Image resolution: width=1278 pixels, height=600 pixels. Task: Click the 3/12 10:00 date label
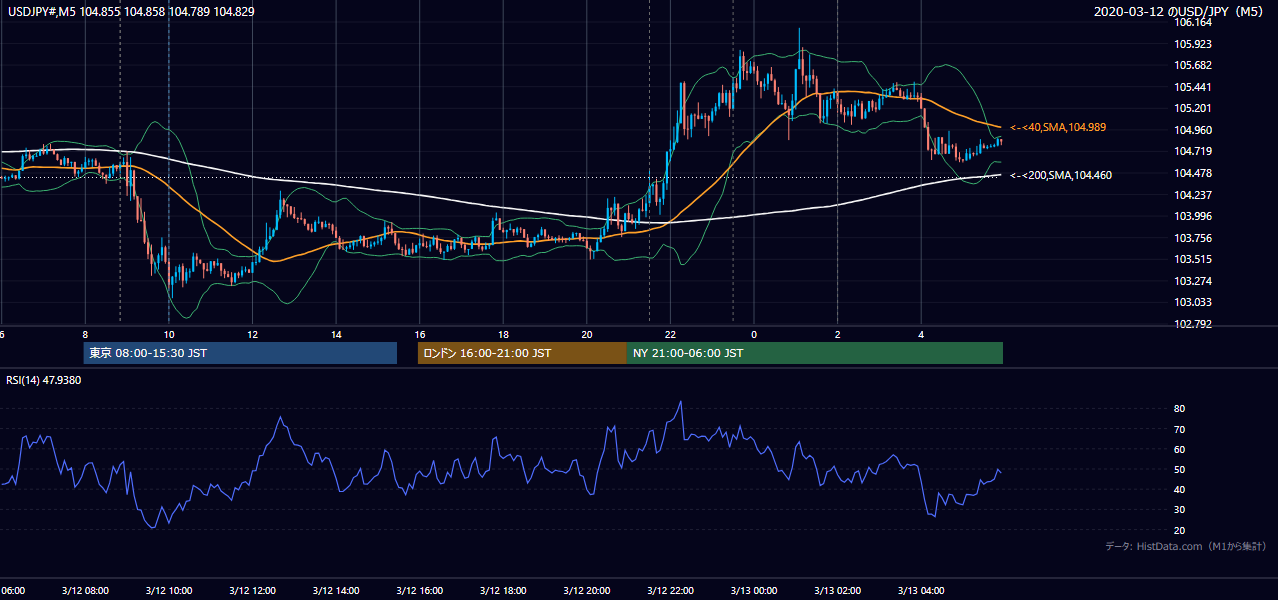[x=168, y=590]
